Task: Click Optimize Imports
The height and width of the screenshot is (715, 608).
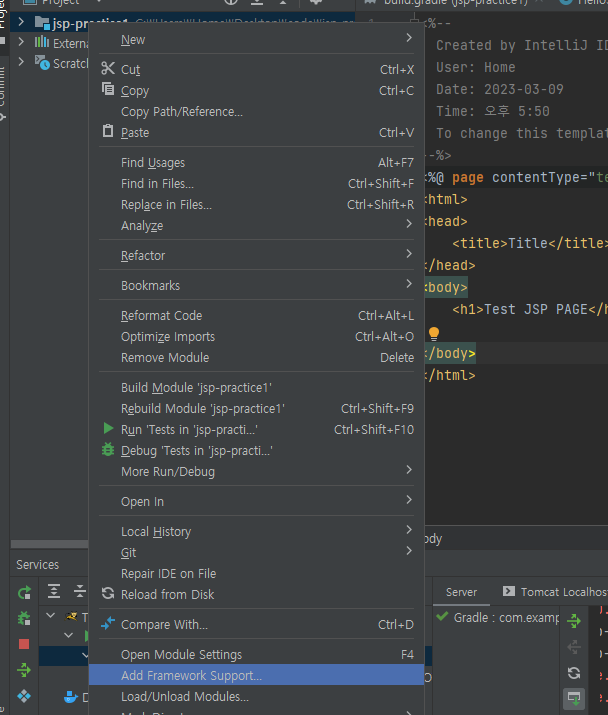Action: 256,337
